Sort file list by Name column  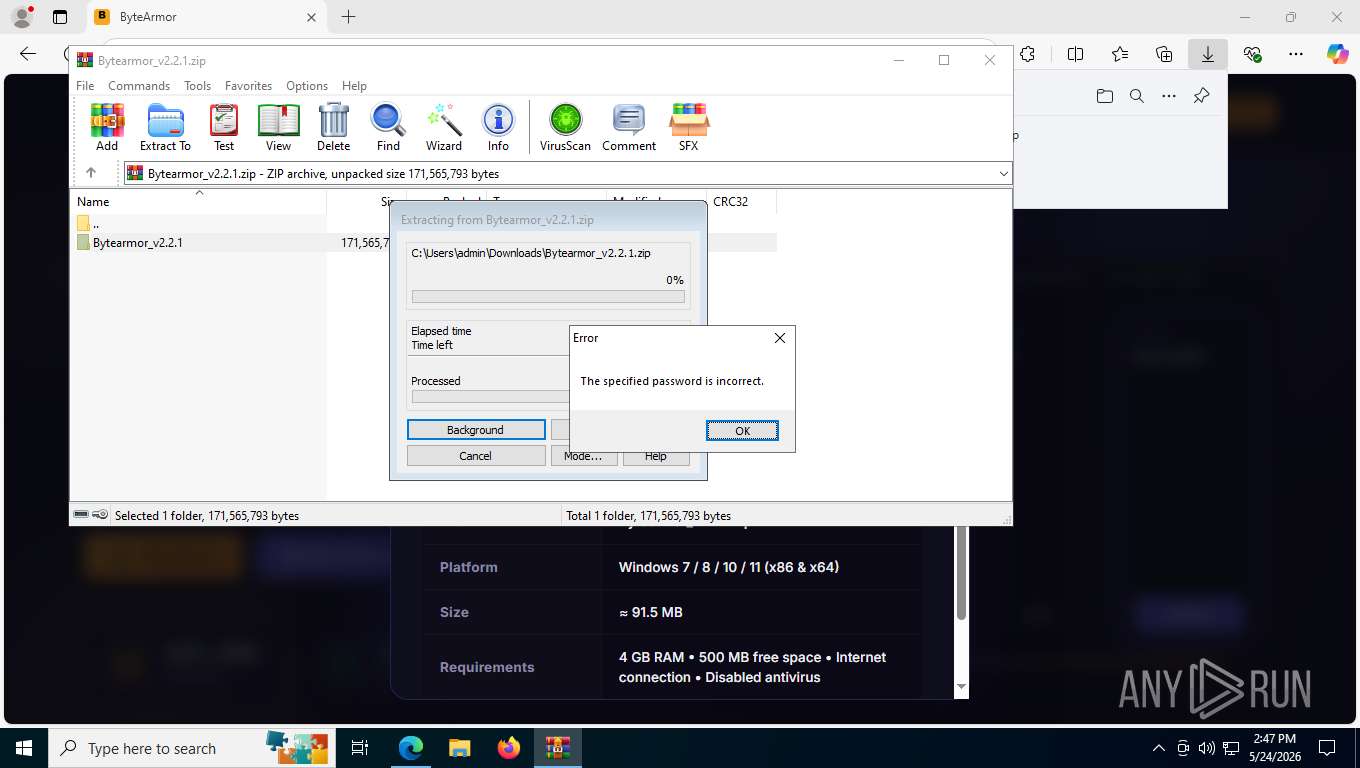pos(198,202)
